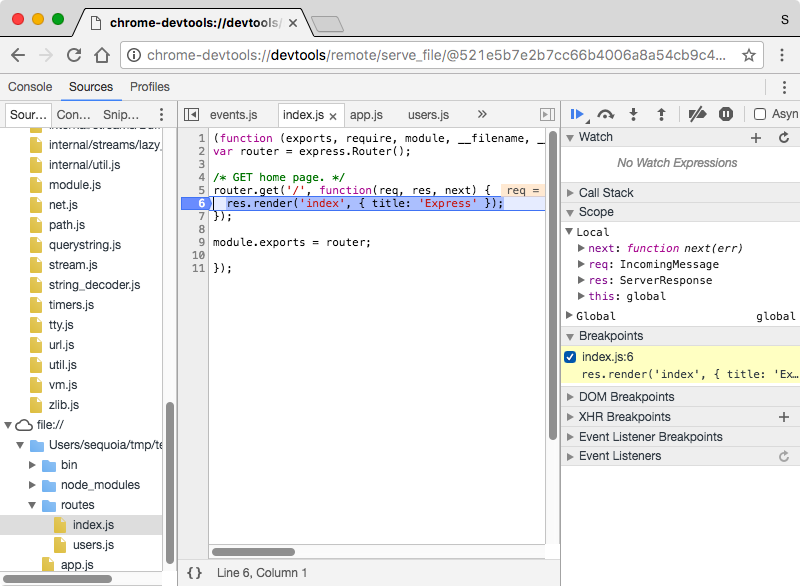This screenshot has width=800, height=586.
Task: Reload the page with refresh icon
Action: (74, 55)
